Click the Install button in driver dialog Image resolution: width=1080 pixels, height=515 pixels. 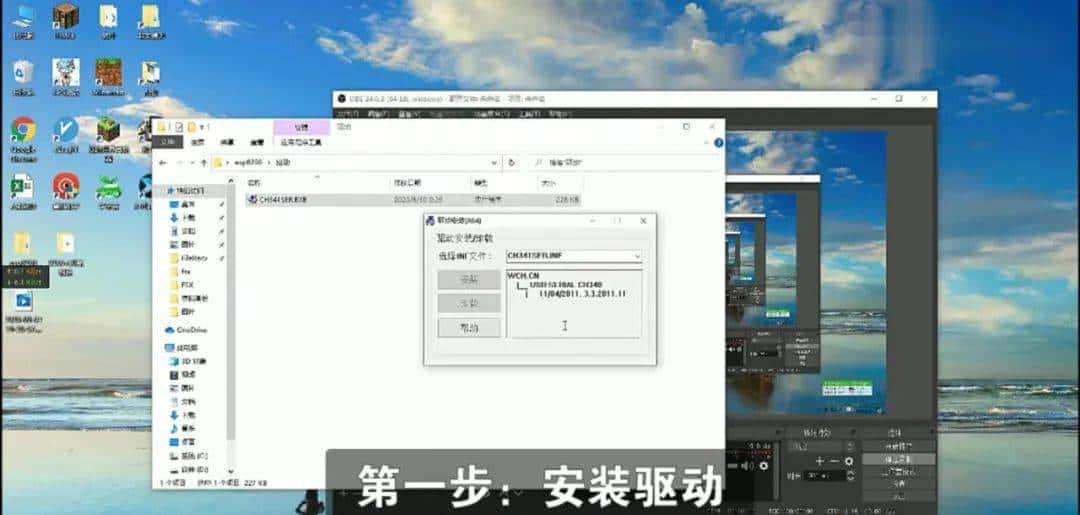469,280
